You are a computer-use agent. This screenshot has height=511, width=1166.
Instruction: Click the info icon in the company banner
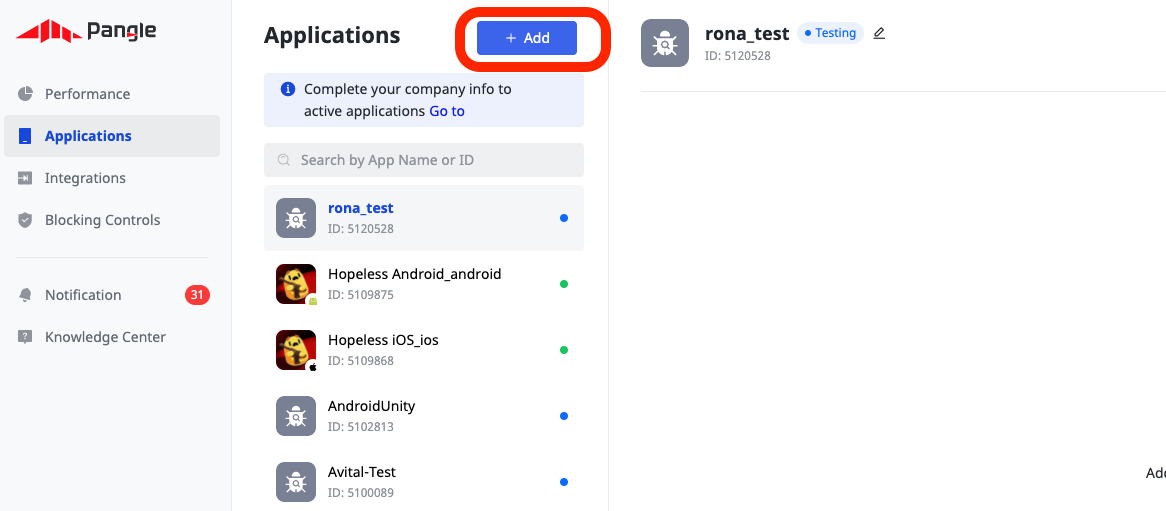point(287,89)
